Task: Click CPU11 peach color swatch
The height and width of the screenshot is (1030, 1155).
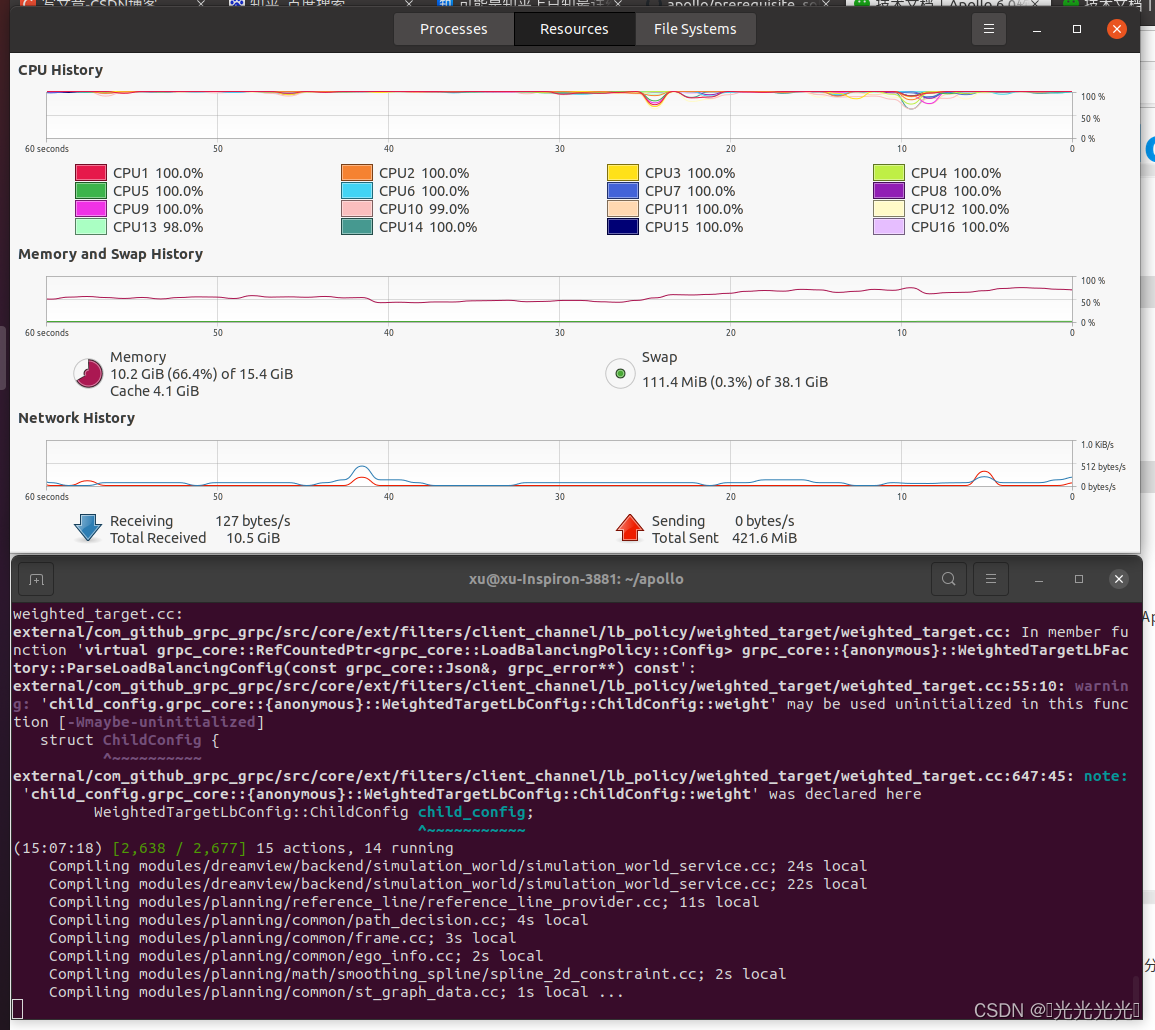Action: click(x=622, y=209)
